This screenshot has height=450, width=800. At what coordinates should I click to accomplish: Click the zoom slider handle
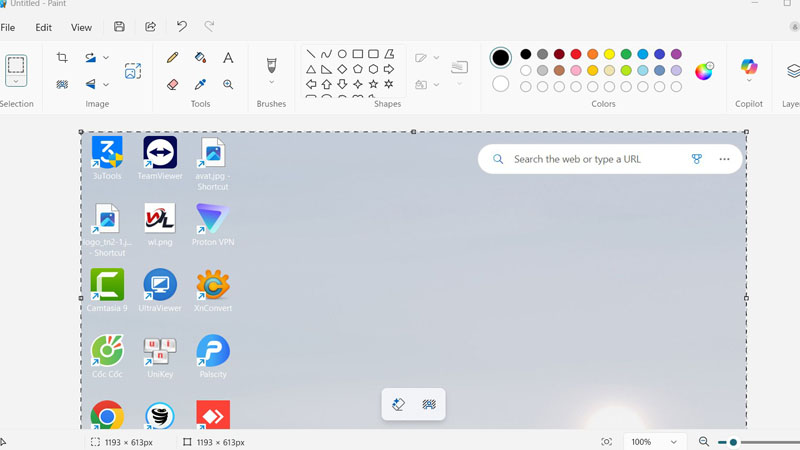point(733,442)
